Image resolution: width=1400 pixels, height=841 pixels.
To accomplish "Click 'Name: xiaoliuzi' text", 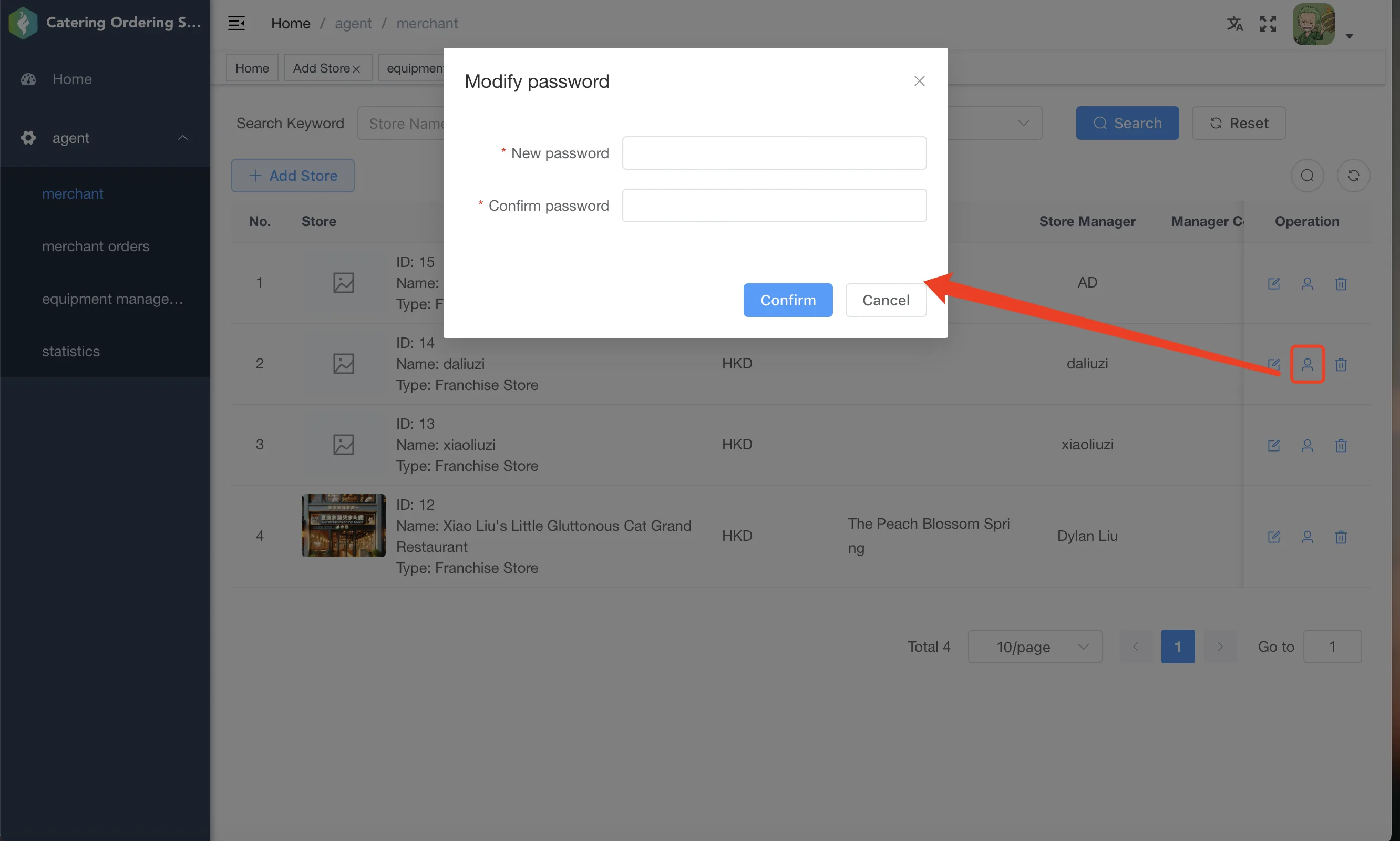I will coord(445,445).
